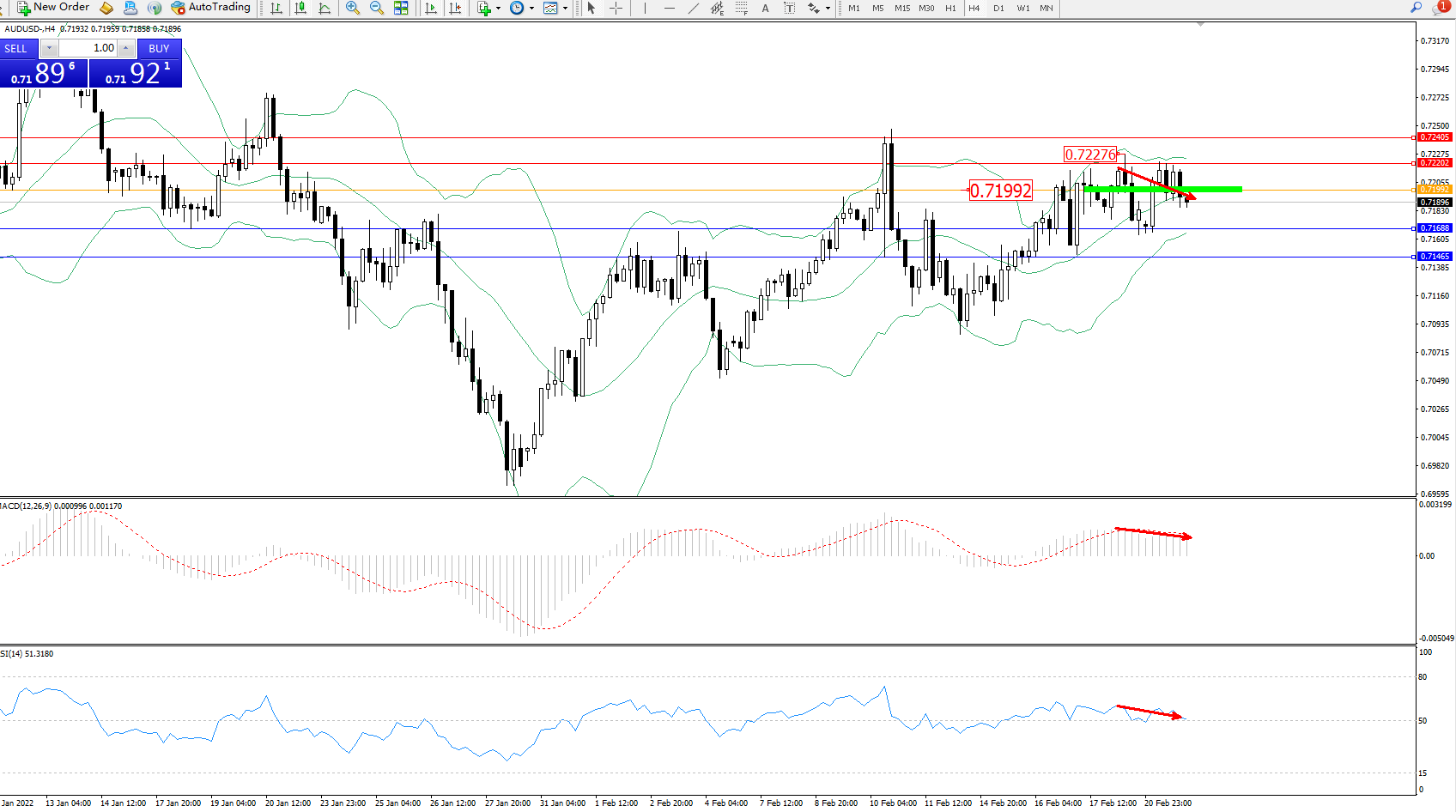Open the chat notifications icon with badge
The image size is (1456, 812).
pyautogui.click(x=1440, y=8)
